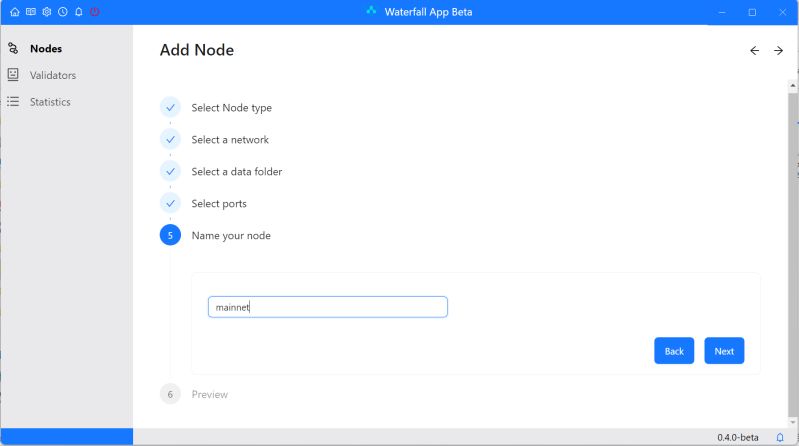The image size is (799, 446).
Task: Click the Waterfall App Beta title
Action: (428, 12)
